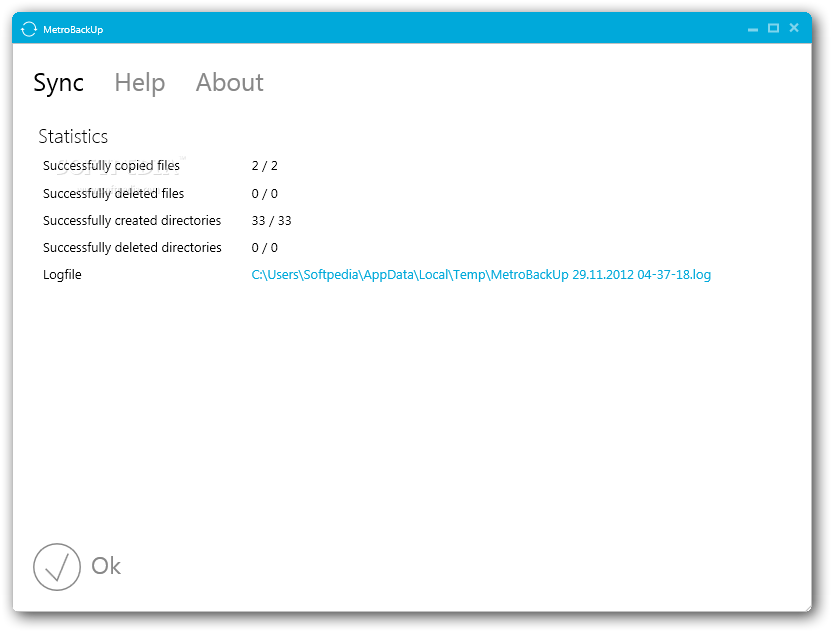Screen dimensions: 832x632
Task: Open the MetroBackUp logfile path link
Action: pos(481,275)
